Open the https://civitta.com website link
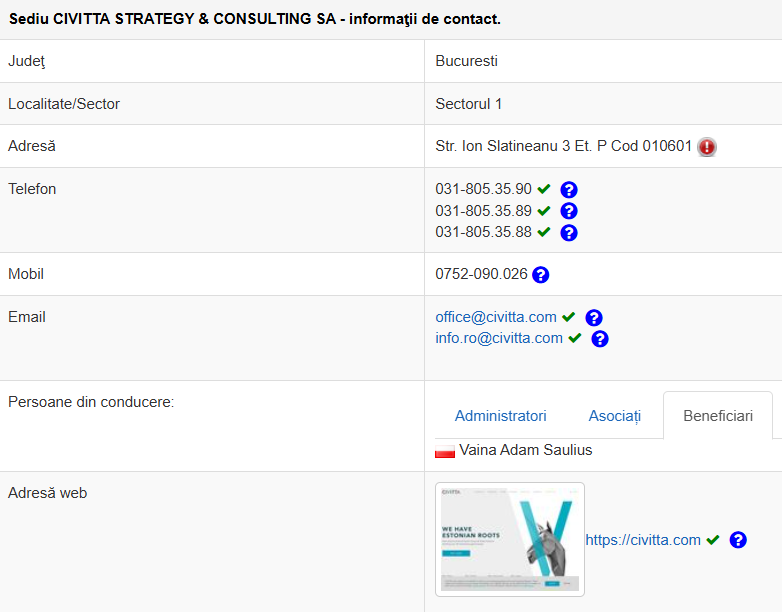782x612 pixels. [x=643, y=540]
